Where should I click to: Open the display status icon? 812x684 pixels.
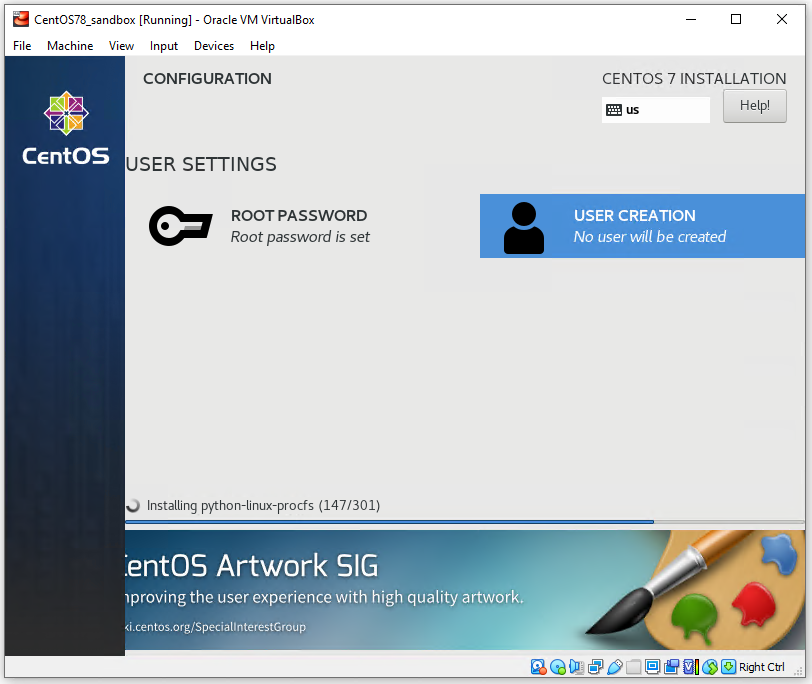[x=655, y=667]
